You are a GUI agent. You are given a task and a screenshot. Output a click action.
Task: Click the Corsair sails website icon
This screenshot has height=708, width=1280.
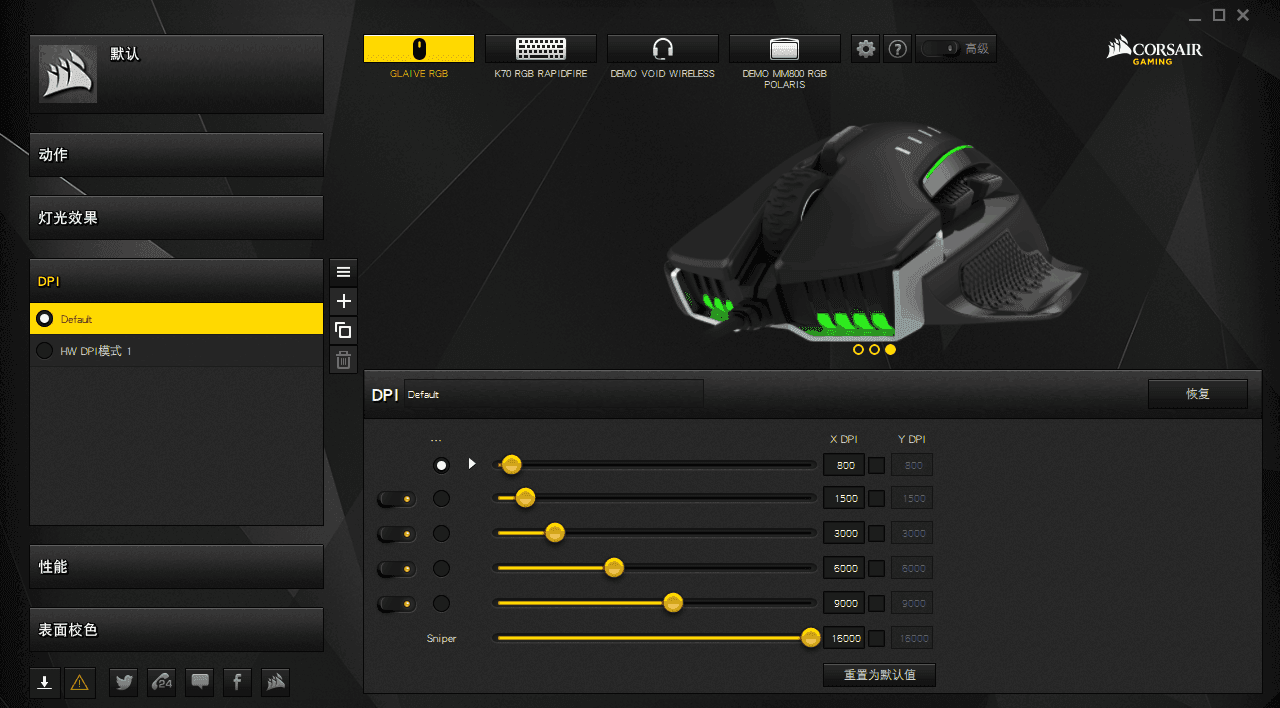[276, 682]
